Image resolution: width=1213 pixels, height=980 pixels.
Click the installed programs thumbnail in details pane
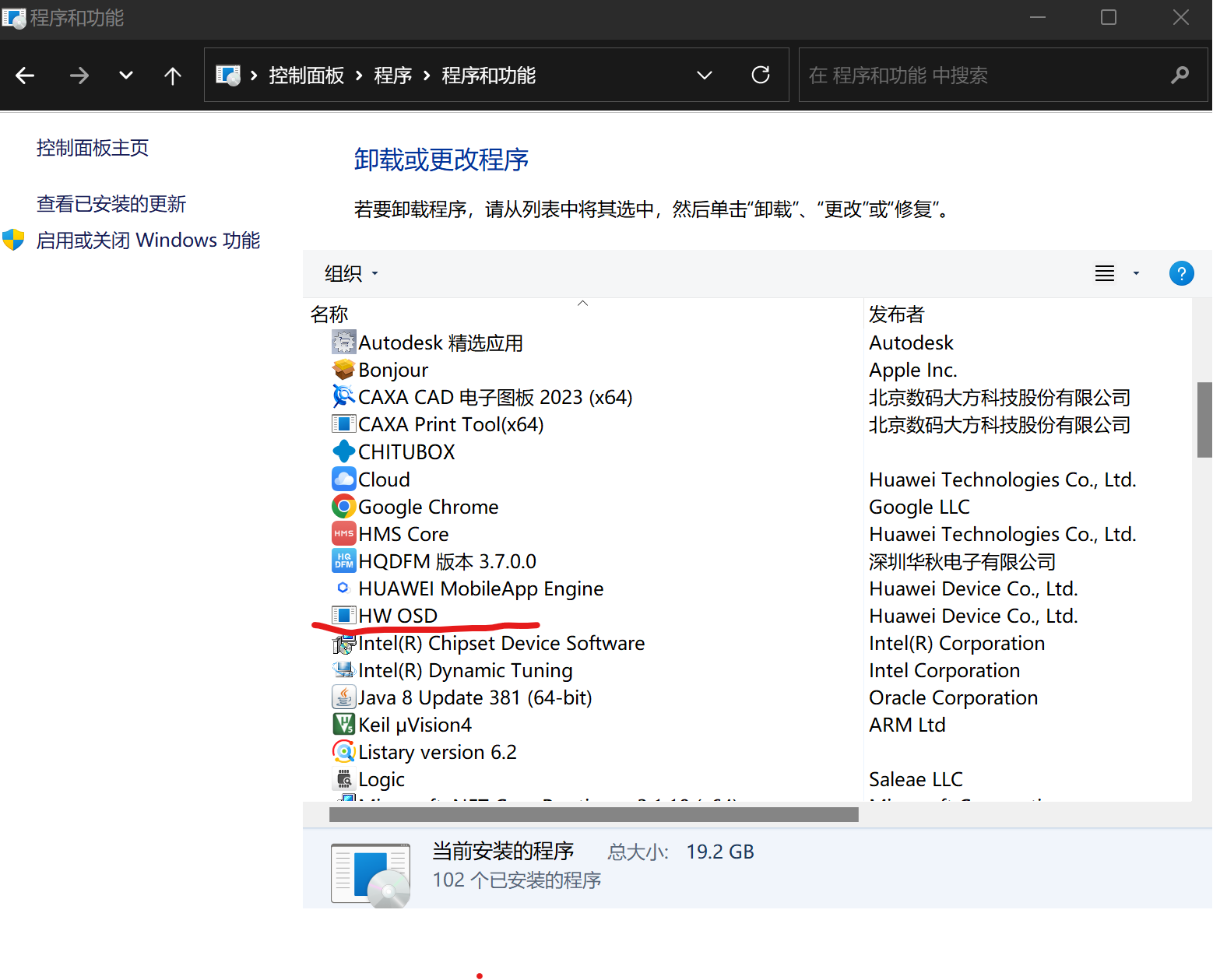(371, 875)
